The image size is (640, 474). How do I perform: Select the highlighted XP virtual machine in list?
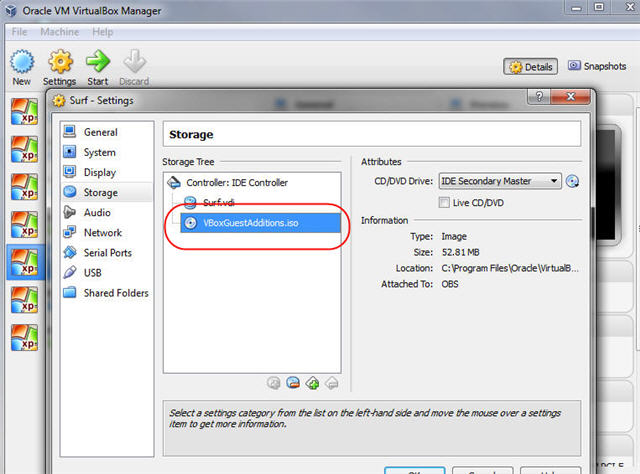tap(24, 262)
